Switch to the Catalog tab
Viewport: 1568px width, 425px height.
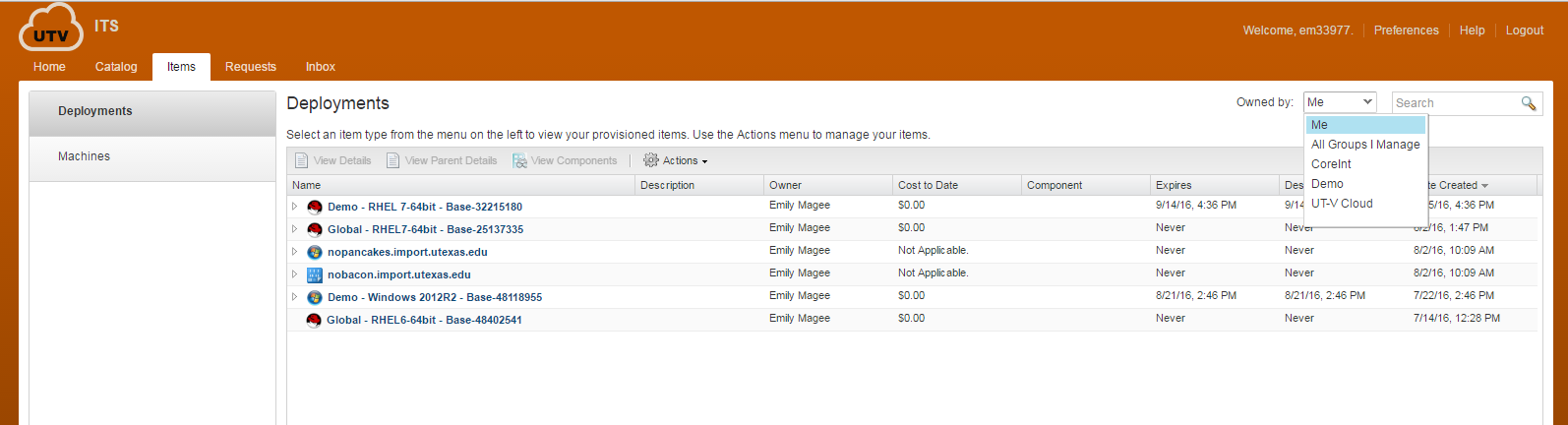pyautogui.click(x=116, y=67)
